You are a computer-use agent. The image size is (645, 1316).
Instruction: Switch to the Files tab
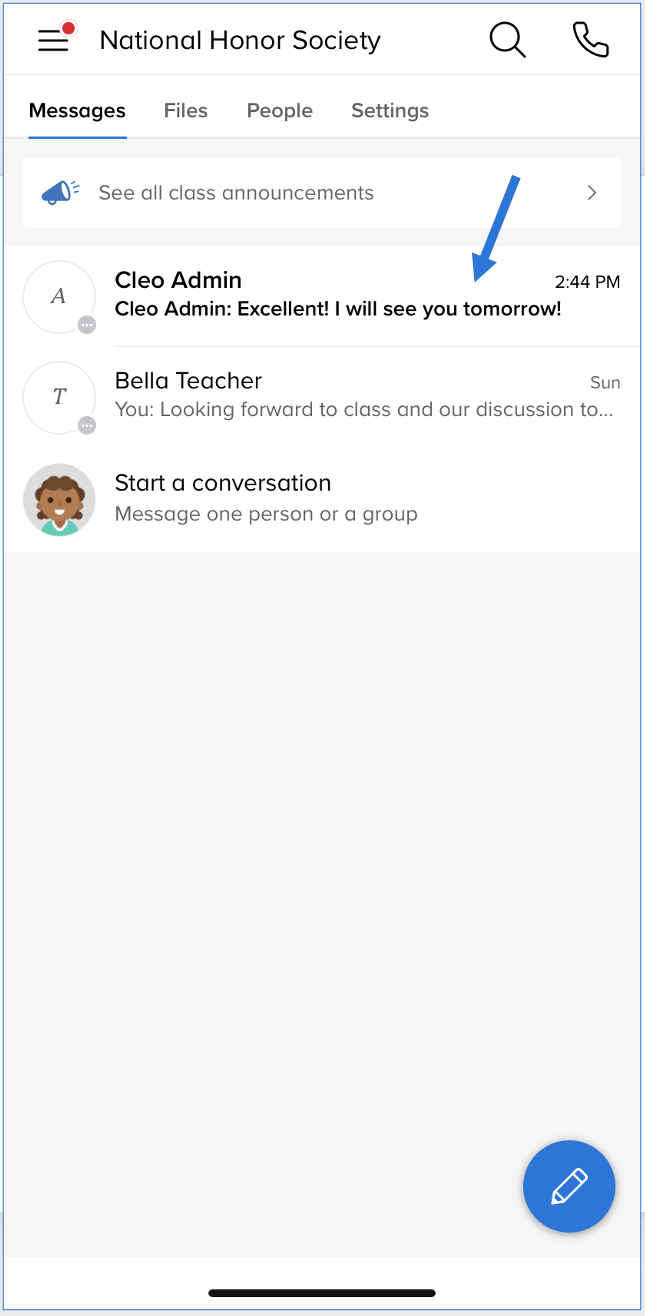coord(186,111)
